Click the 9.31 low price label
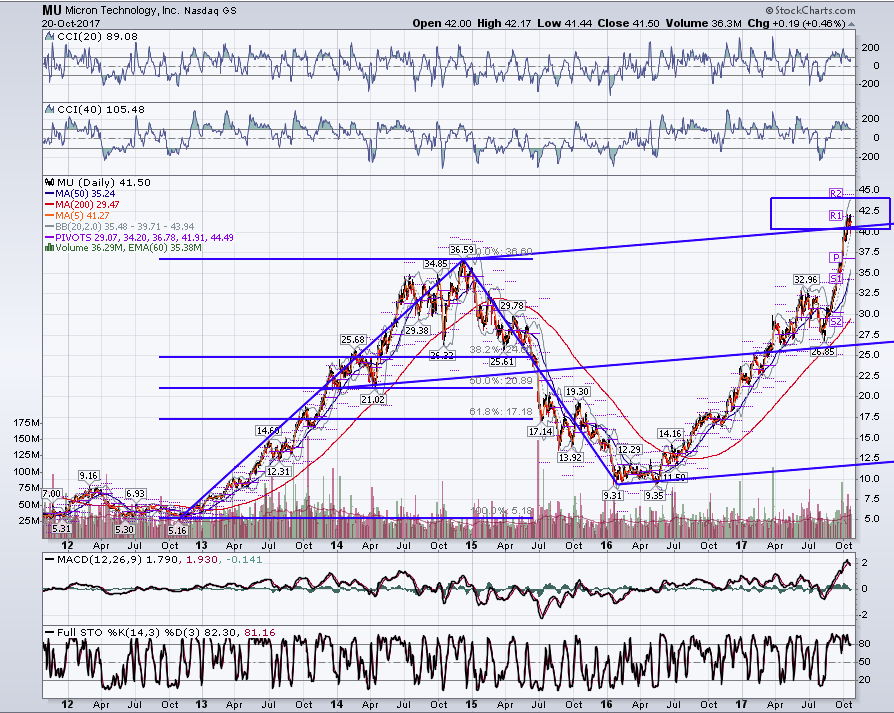The width and height of the screenshot is (894, 713). (612, 495)
